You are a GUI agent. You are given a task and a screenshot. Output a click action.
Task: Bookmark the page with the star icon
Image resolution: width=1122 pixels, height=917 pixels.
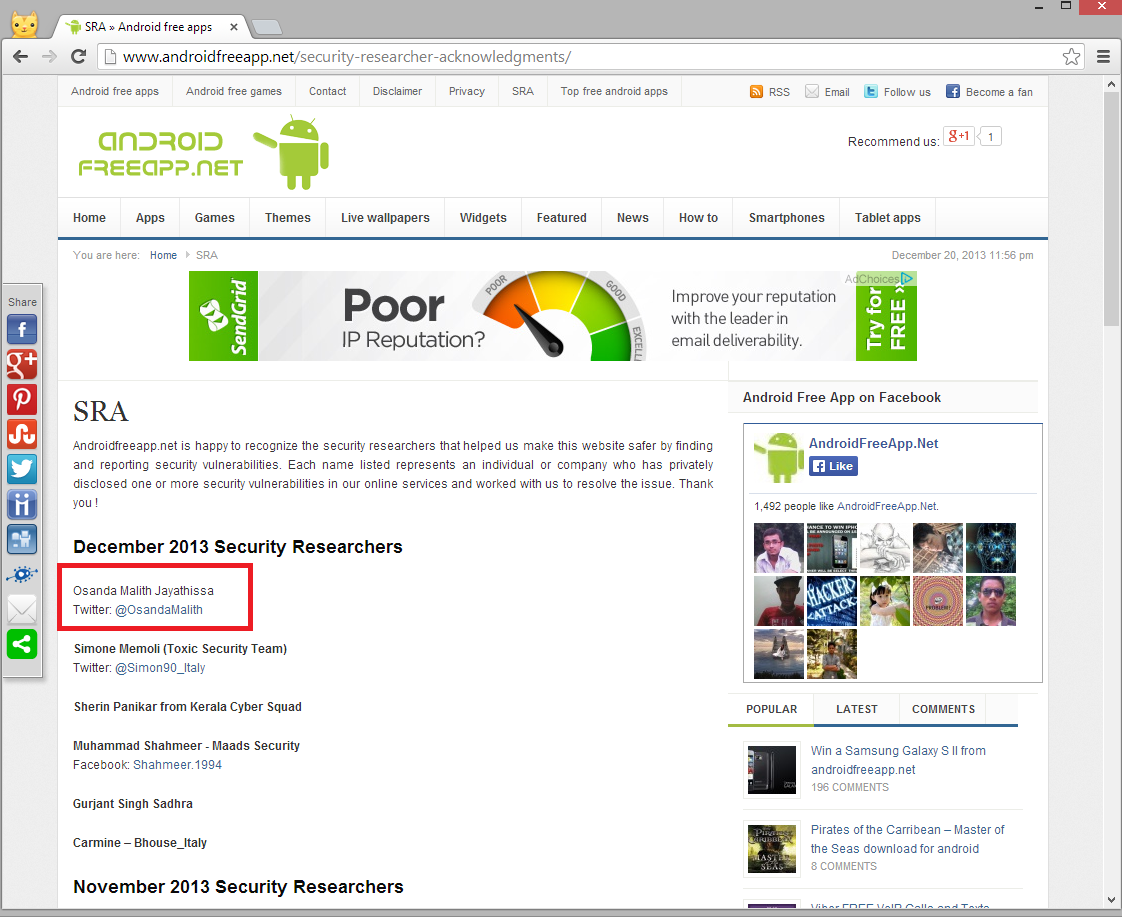click(1071, 57)
